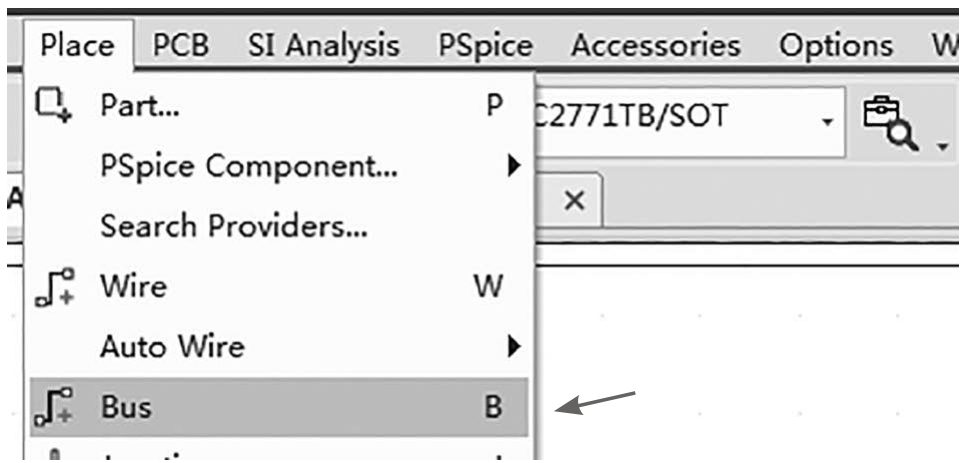Image resolution: width=963 pixels, height=463 pixels.
Task: Click the Bus tool icon
Action: coord(55,407)
